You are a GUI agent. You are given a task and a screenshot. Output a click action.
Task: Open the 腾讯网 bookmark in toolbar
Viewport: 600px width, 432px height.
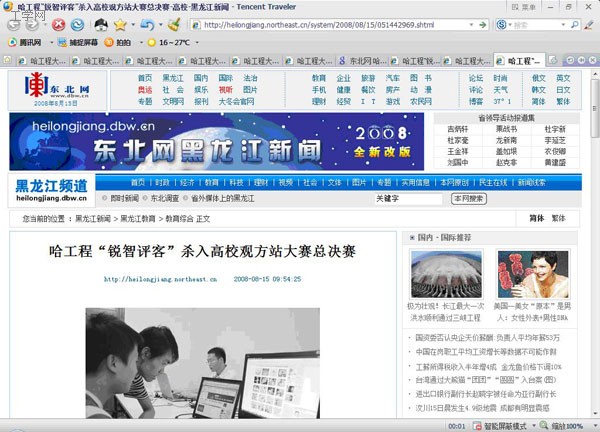pyautogui.click(x=24, y=43)
